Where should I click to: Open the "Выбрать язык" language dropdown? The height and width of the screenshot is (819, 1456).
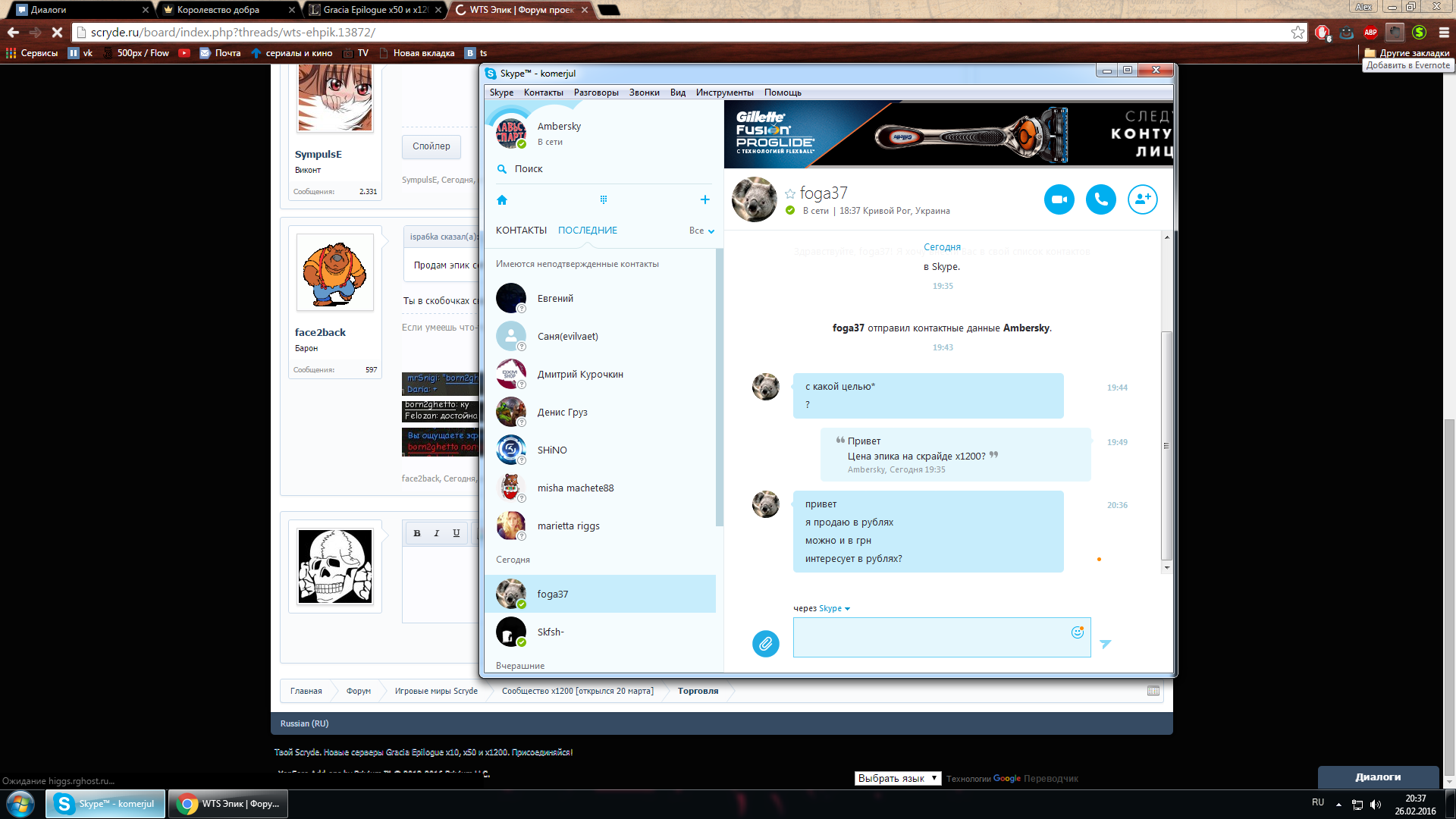click(898, 778)
